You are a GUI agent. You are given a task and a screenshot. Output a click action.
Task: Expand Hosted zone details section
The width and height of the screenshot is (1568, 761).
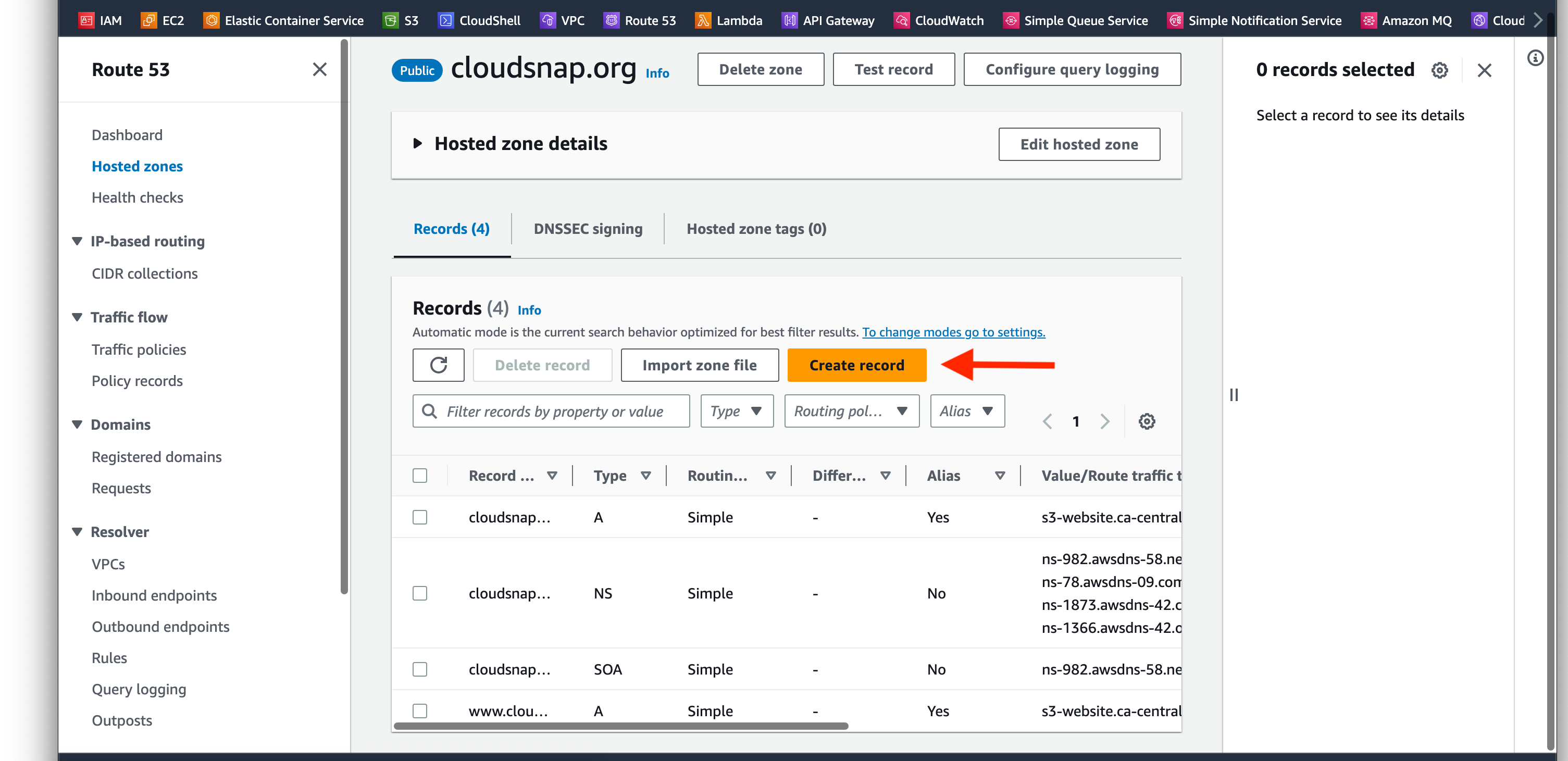(x=418, y=144)
